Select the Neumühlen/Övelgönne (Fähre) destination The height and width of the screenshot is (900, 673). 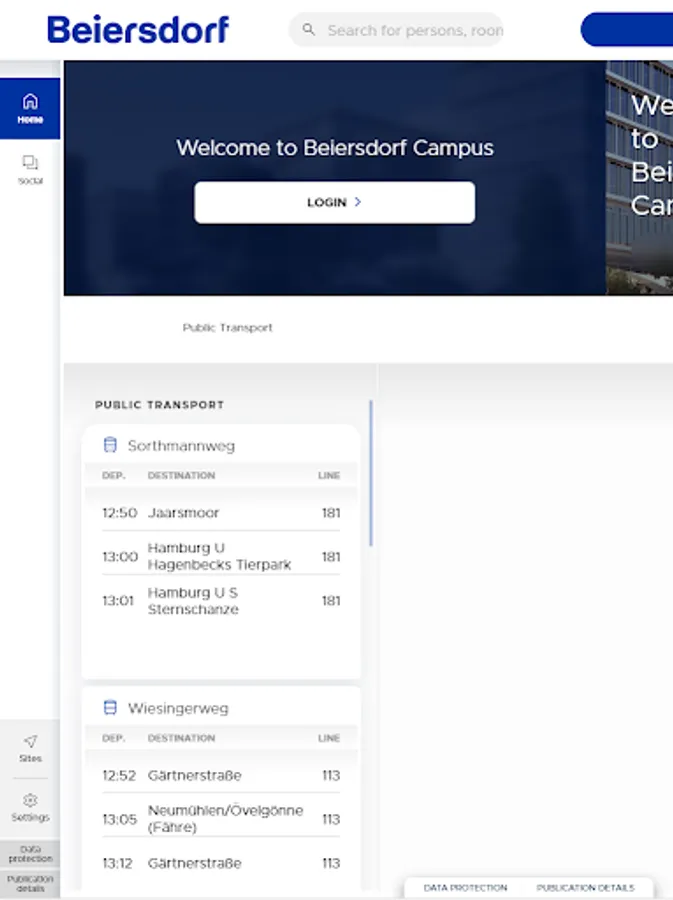pos(225,818)
